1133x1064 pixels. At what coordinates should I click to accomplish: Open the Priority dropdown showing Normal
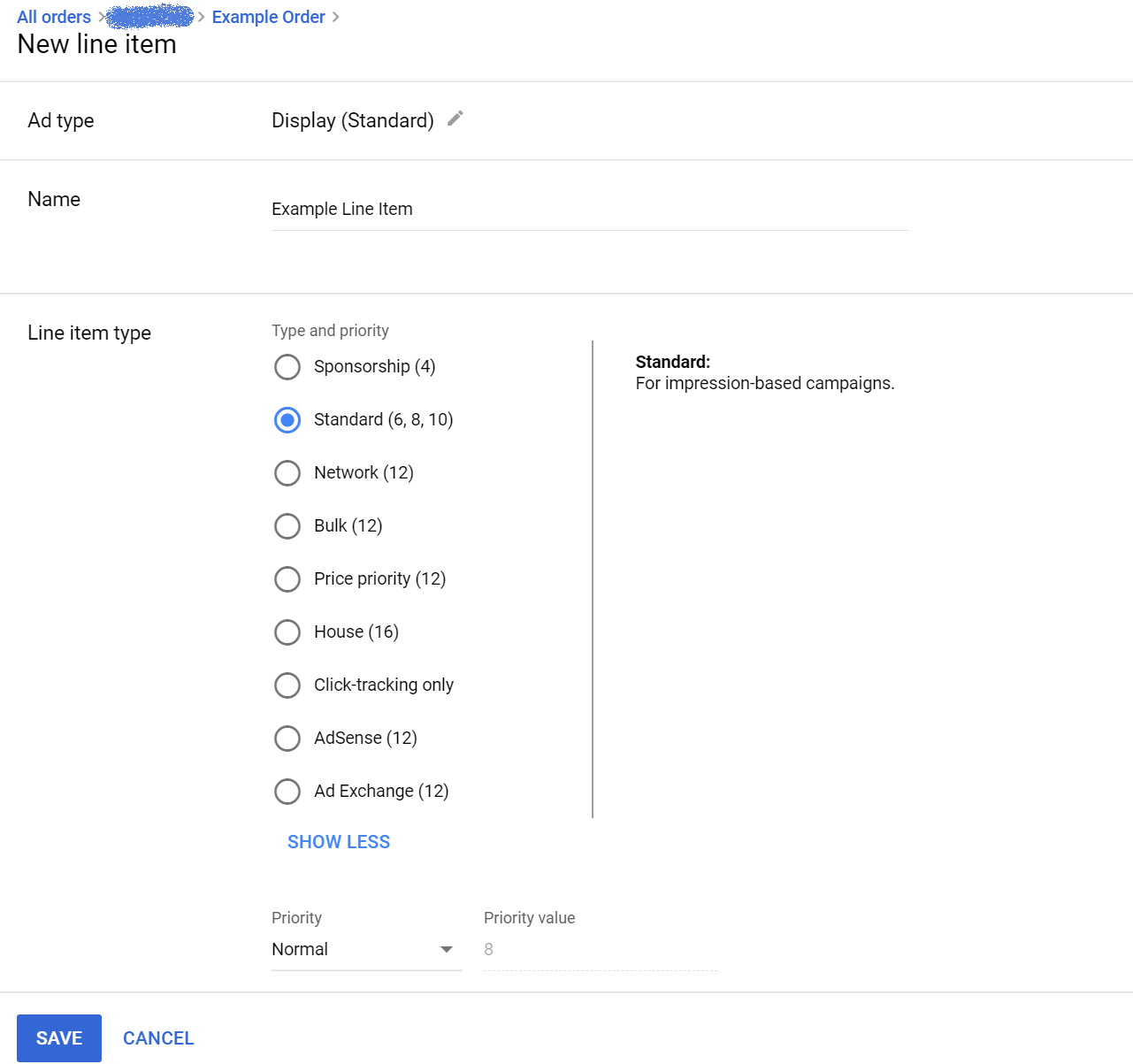coord(354,949)
